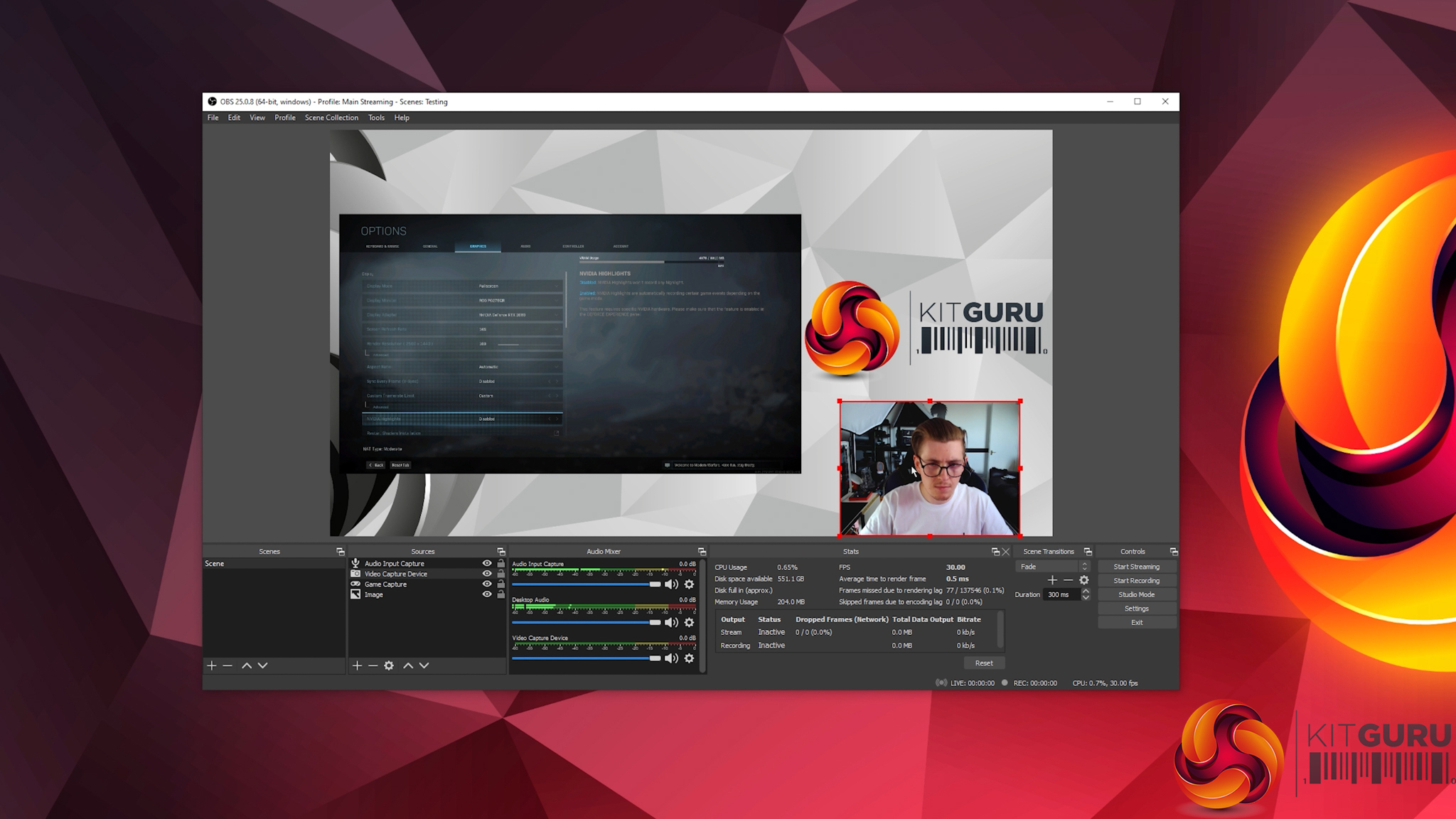
Task: Open the Scene Collection menu
Action: (331, 118)
